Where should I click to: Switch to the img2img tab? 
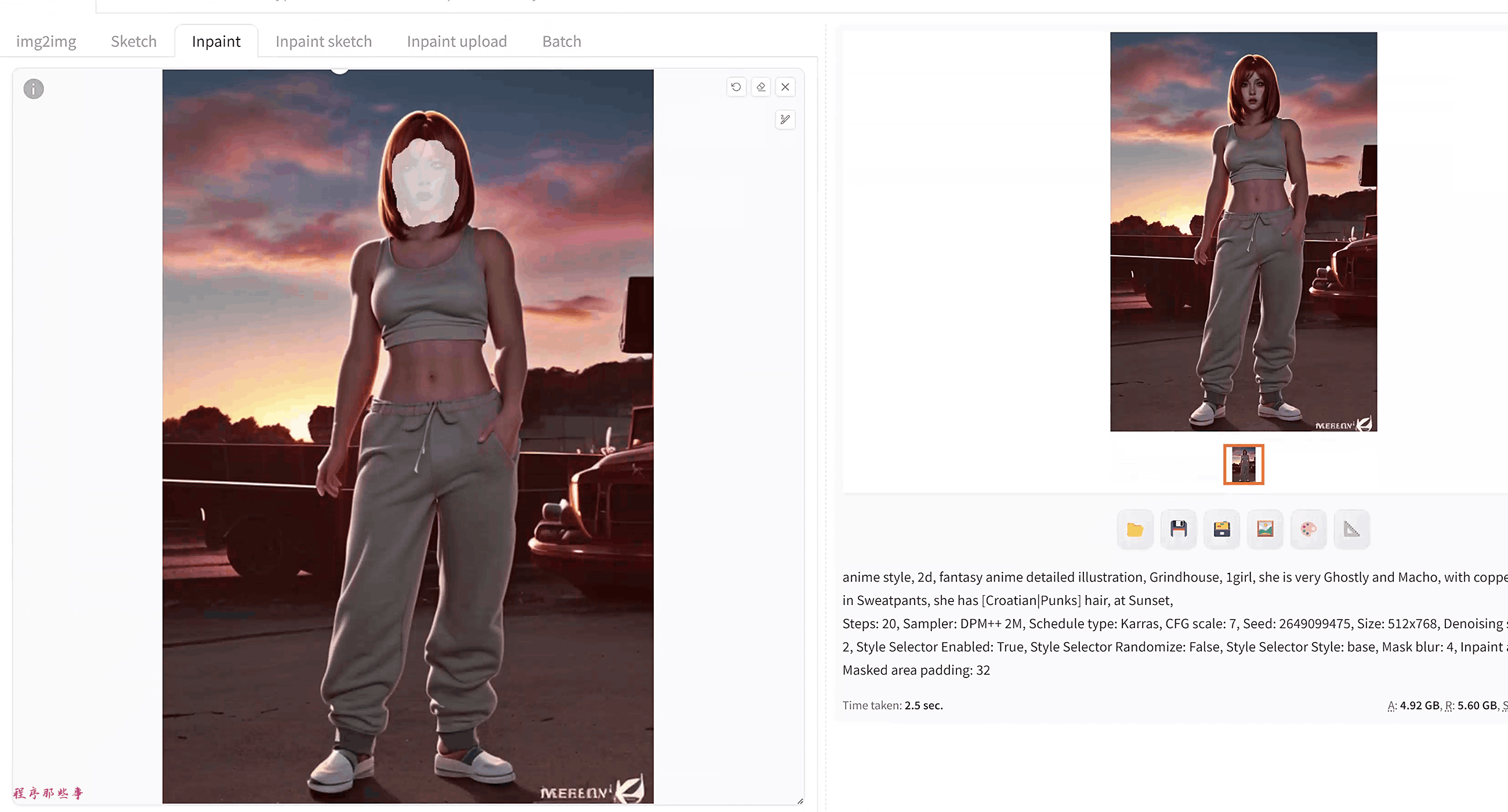pos(46,42)
